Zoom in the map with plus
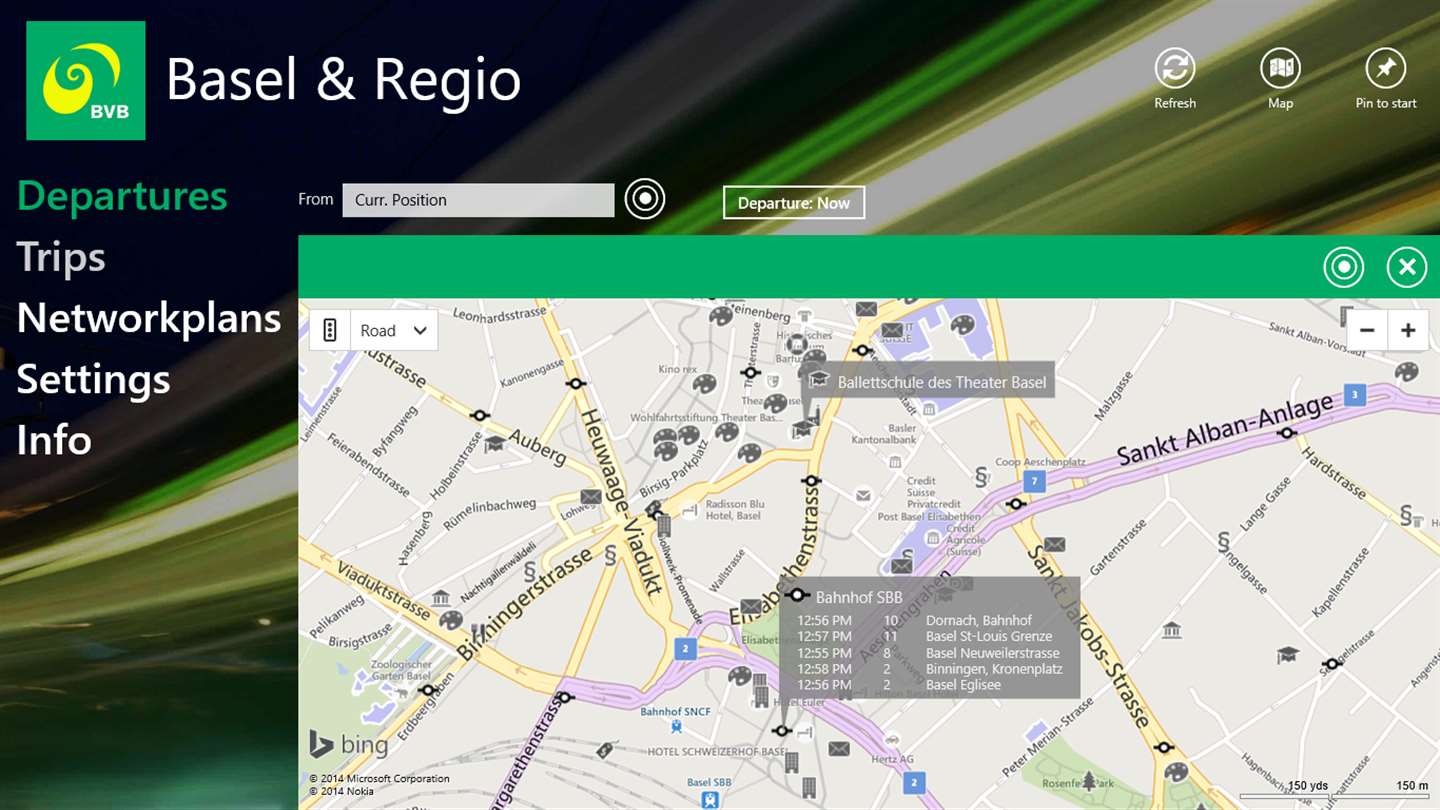This screenshot has height=810, width=1440. [1408, 330]
